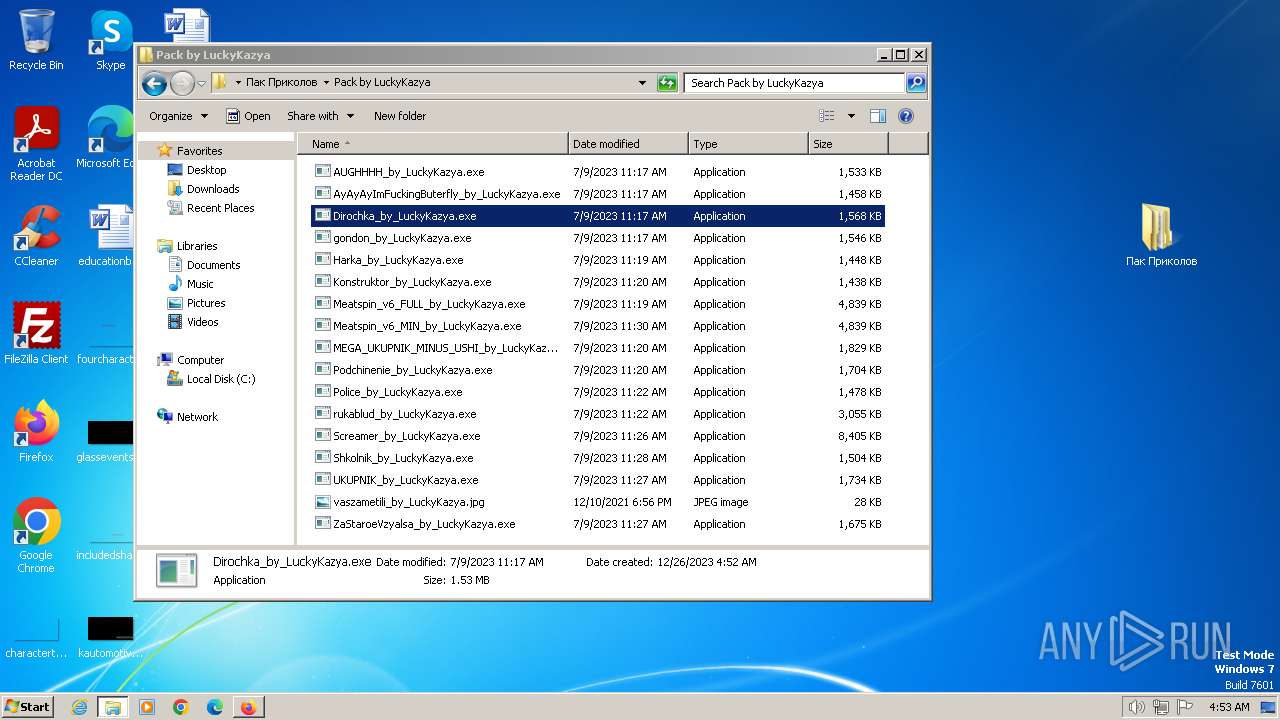1280x720 pixels.
Task: Click the volume speaker tray icon
Action: point(1136,707)
